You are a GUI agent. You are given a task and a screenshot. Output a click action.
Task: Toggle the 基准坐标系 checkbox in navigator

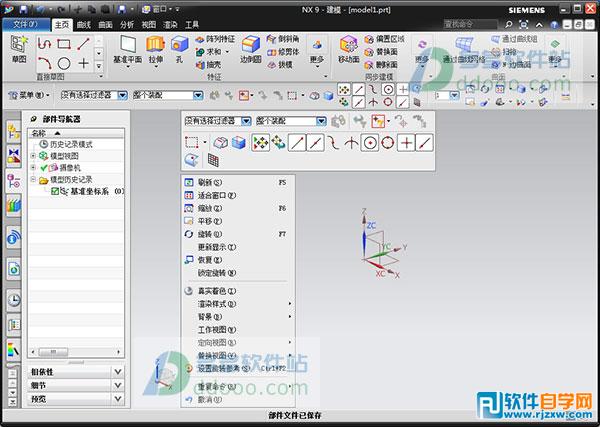pyautogui.click(x=55, y=191)
